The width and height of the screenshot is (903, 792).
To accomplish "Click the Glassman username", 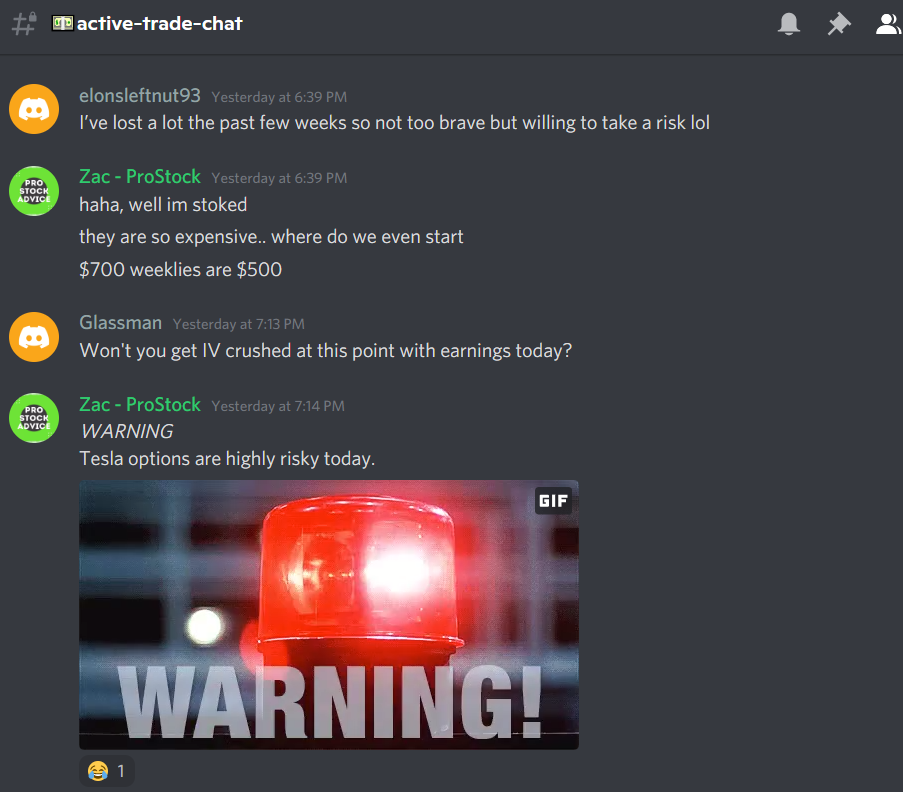I will pyautogui.click(x=120, y=323).
